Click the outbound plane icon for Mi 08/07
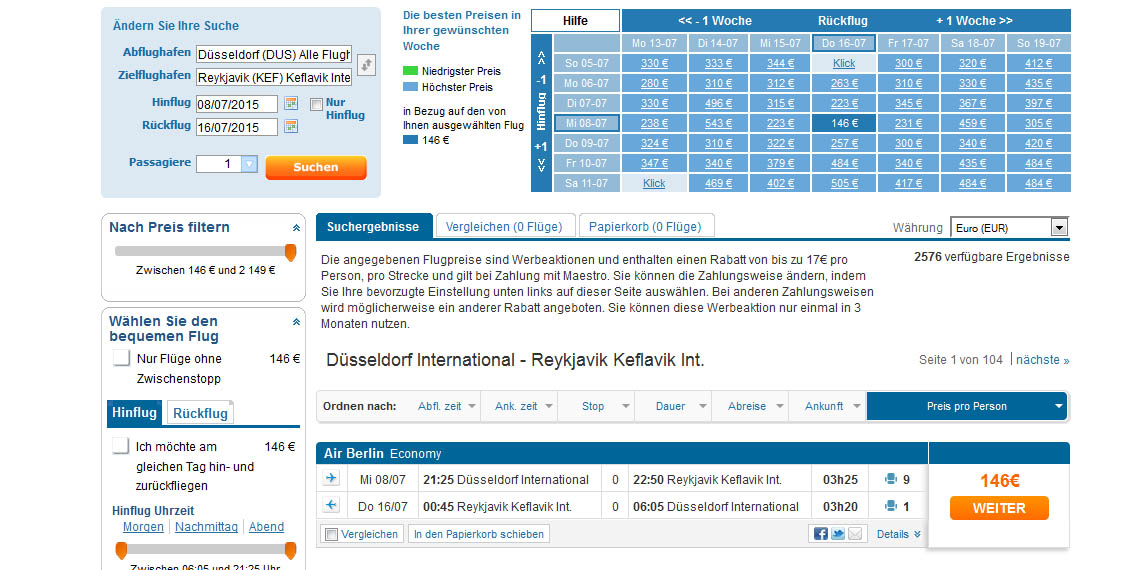1147x570 pixels. click(x=331, y=479)
